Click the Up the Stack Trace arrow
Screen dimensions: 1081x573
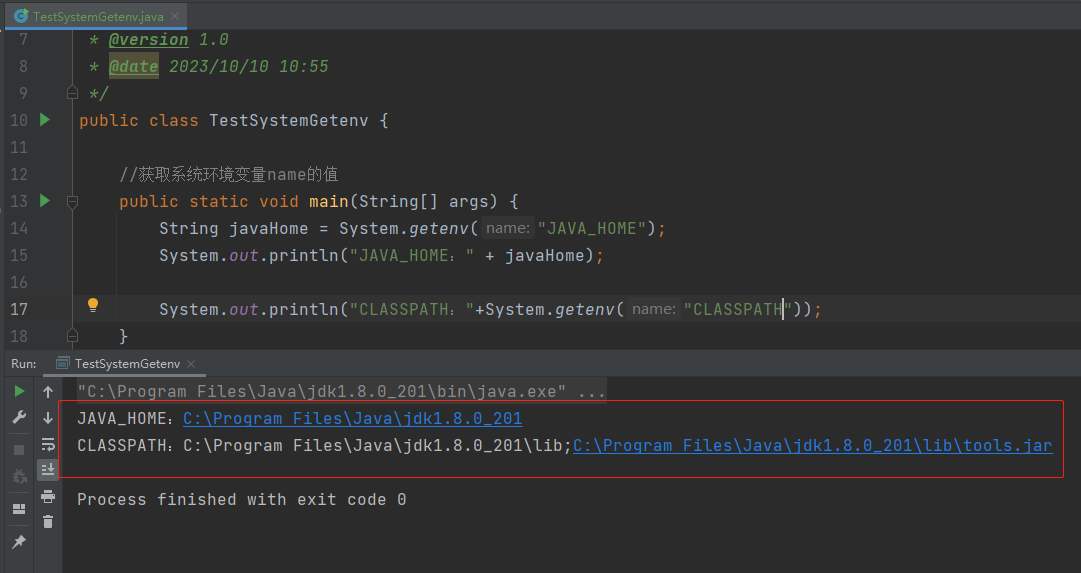click(48, 392)
